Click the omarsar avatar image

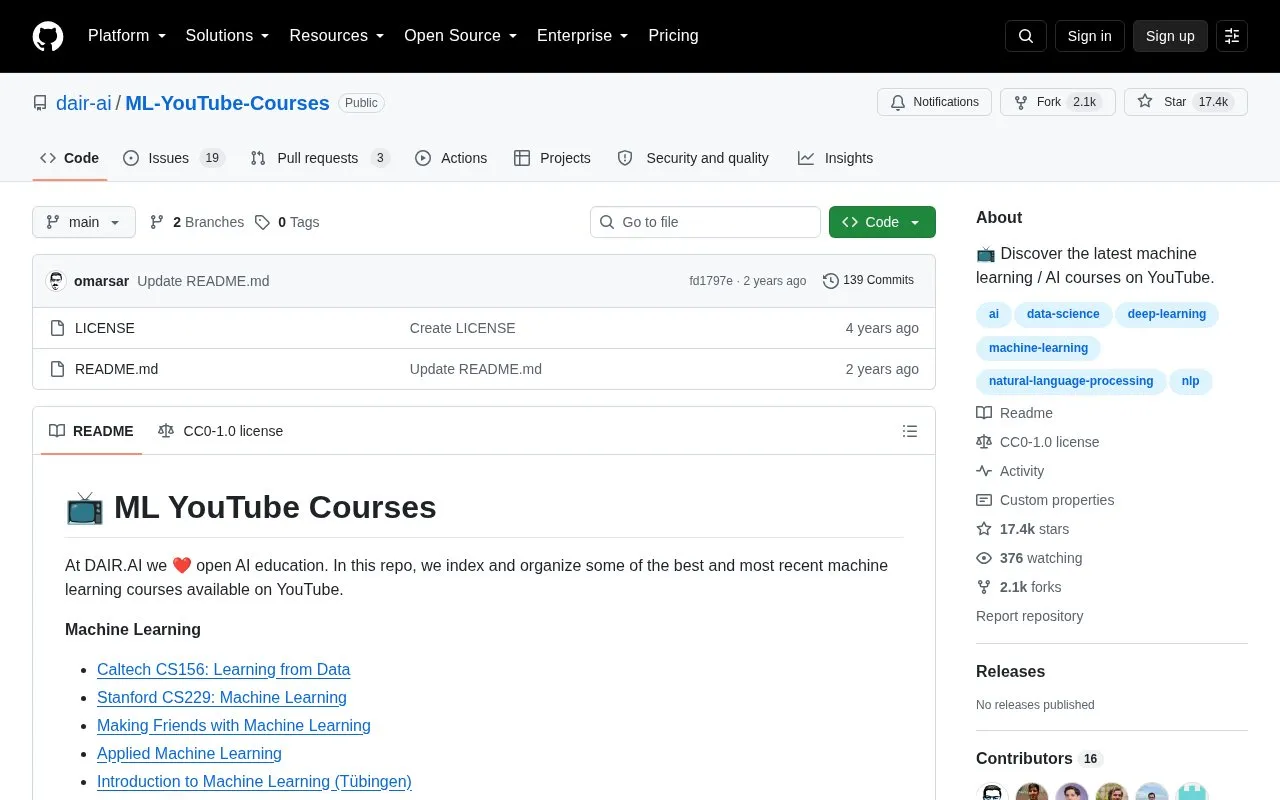click(56, 281)
